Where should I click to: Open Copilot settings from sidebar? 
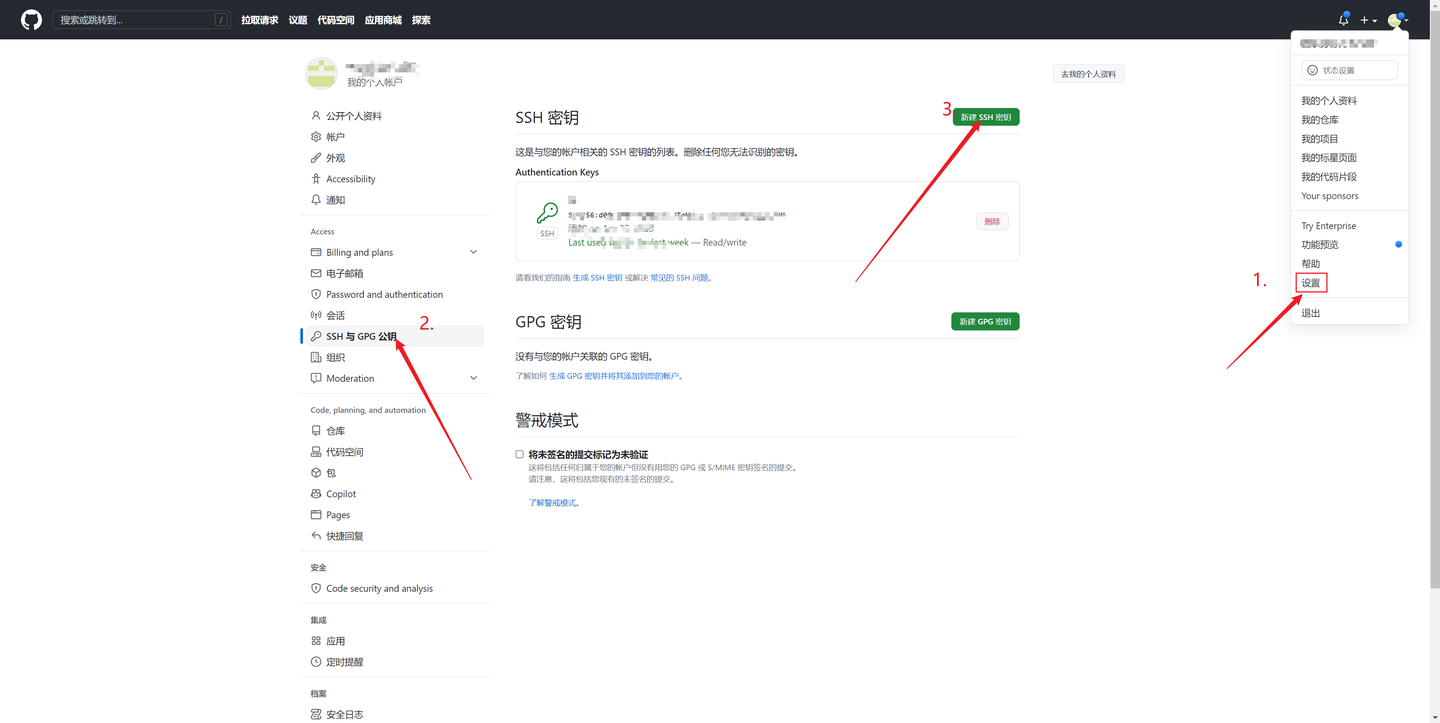pos(341,493)
